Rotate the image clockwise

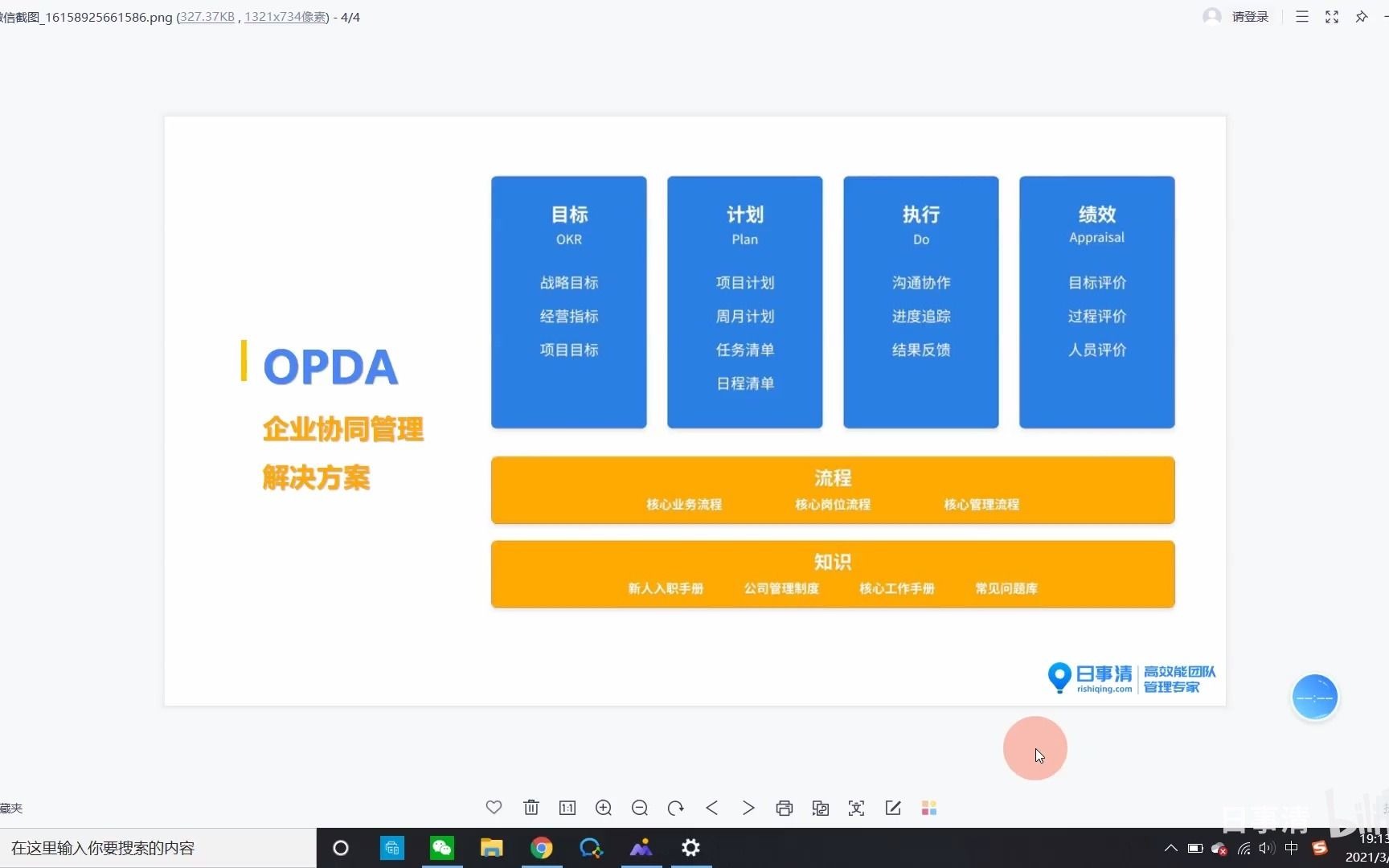675,808
